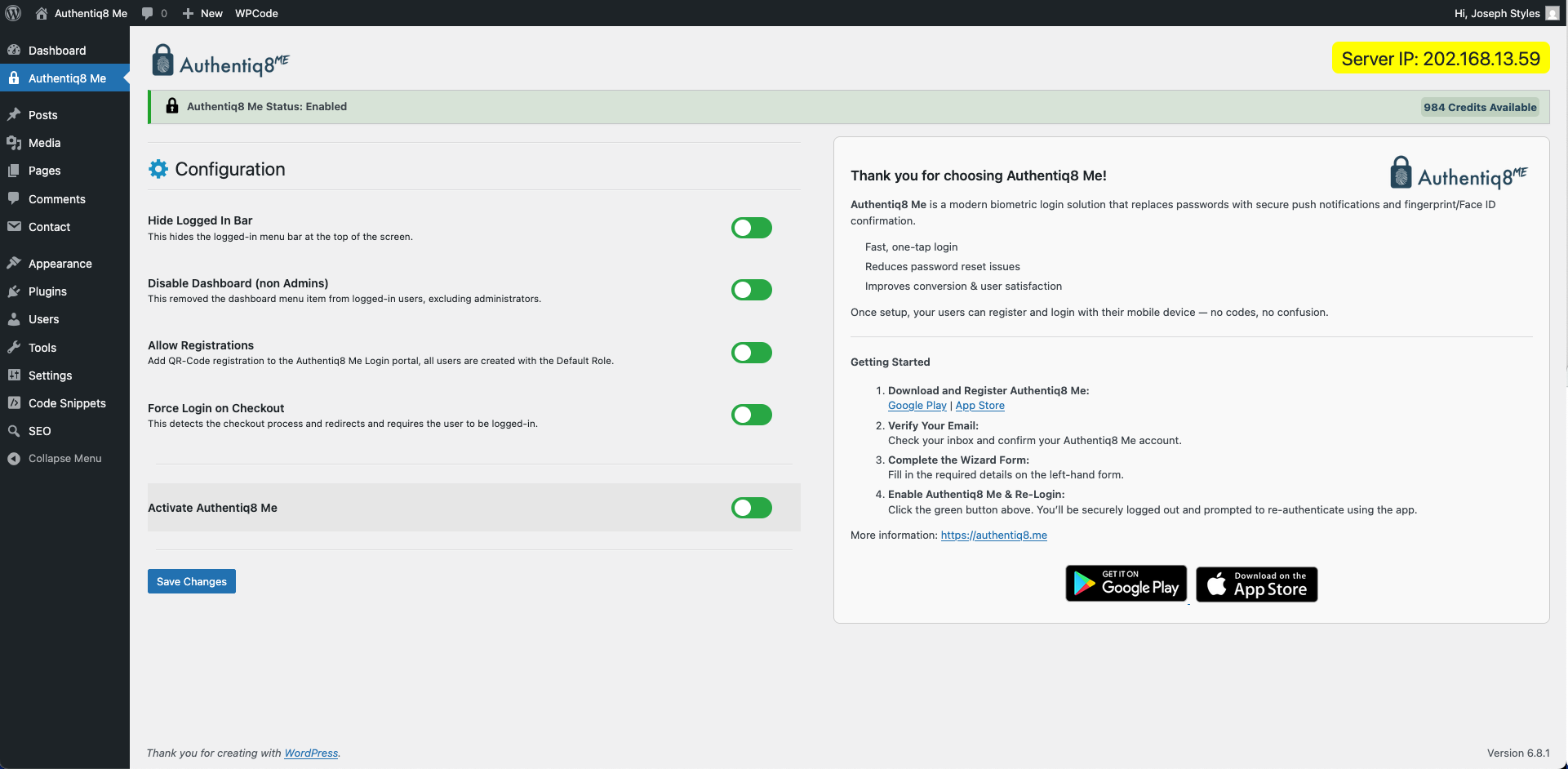Click the Contact envelope icon in sidebar

coord(14,227)
